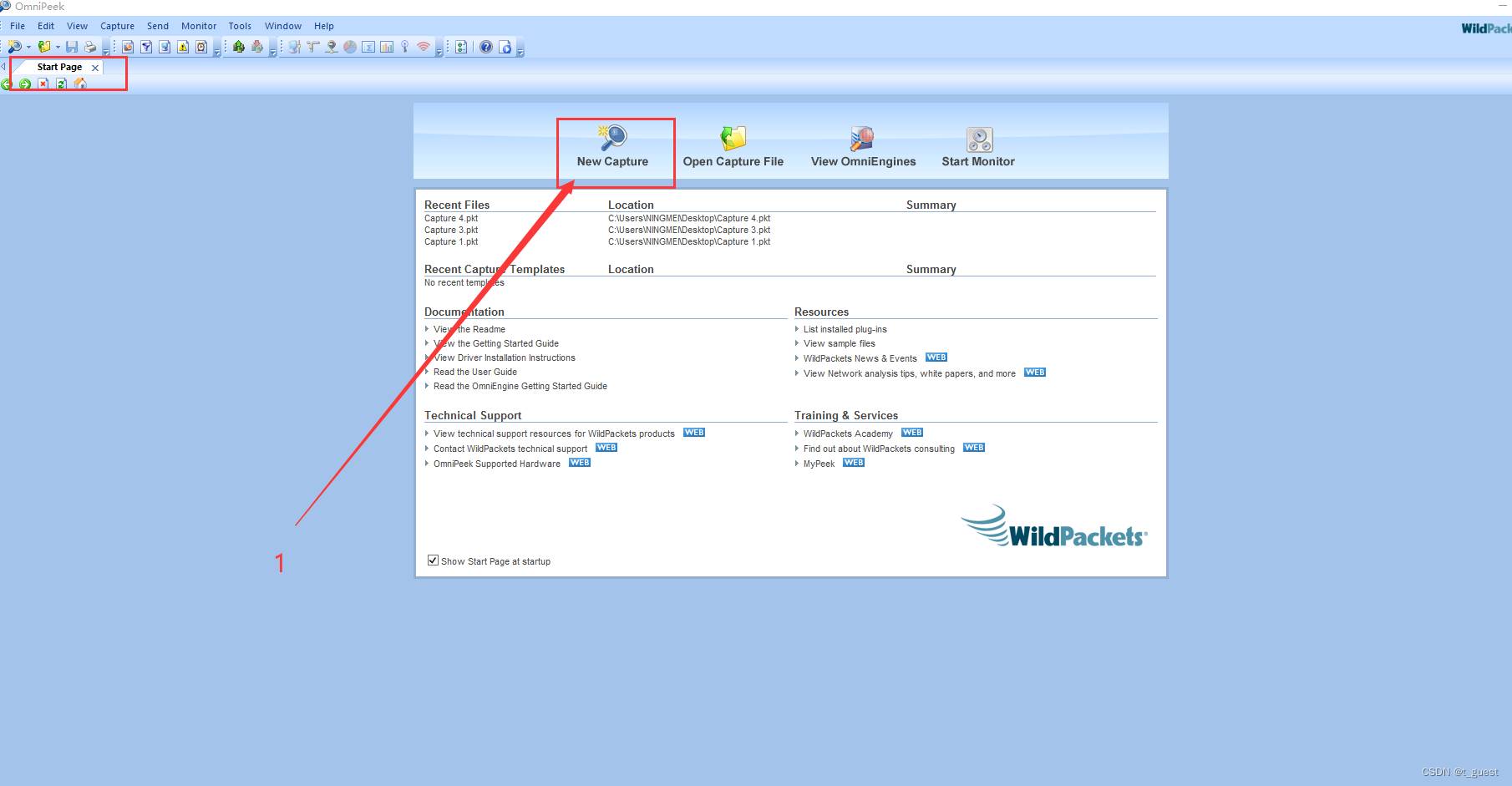Click the red down-arrow toolbar icon

click(257, 47)
